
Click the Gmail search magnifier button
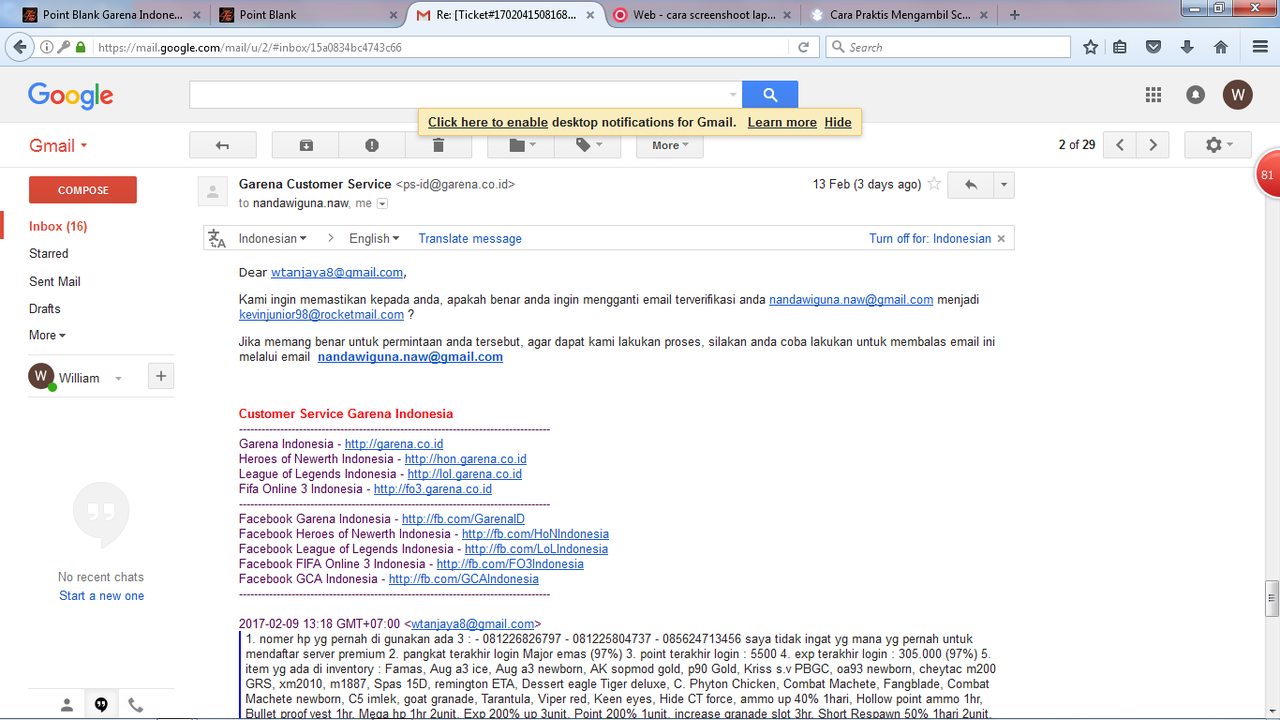[x=770, y=95]
